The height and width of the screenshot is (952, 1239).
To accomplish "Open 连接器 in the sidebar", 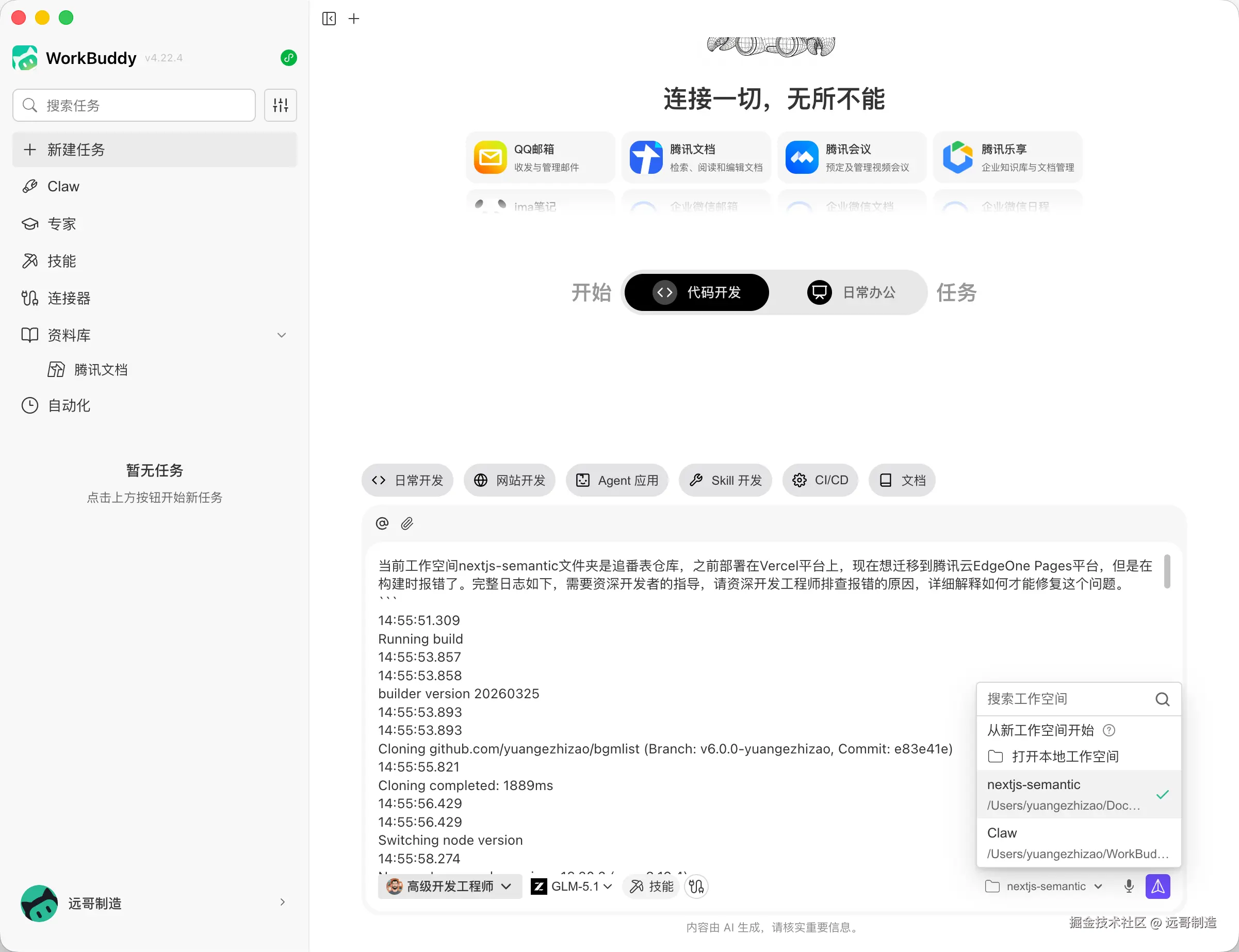I will (x=154, y=298).
